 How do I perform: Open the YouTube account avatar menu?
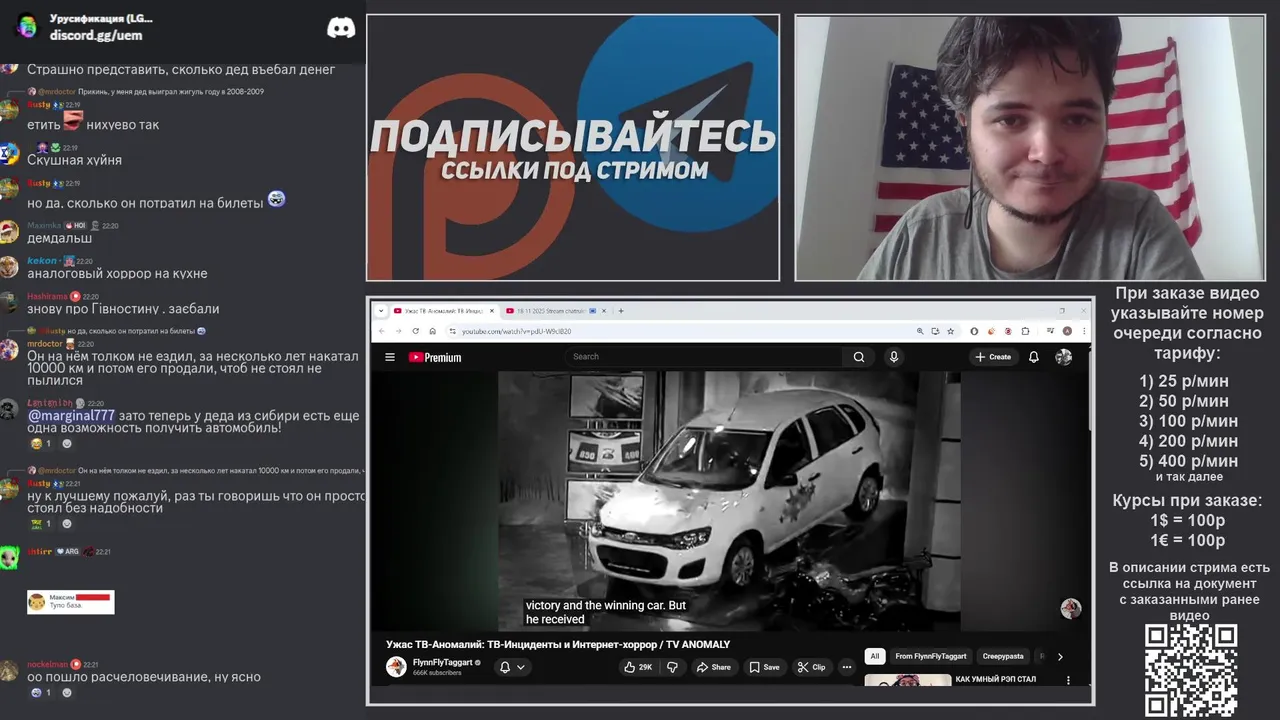pyautogui.click(x=1064, y=357)
